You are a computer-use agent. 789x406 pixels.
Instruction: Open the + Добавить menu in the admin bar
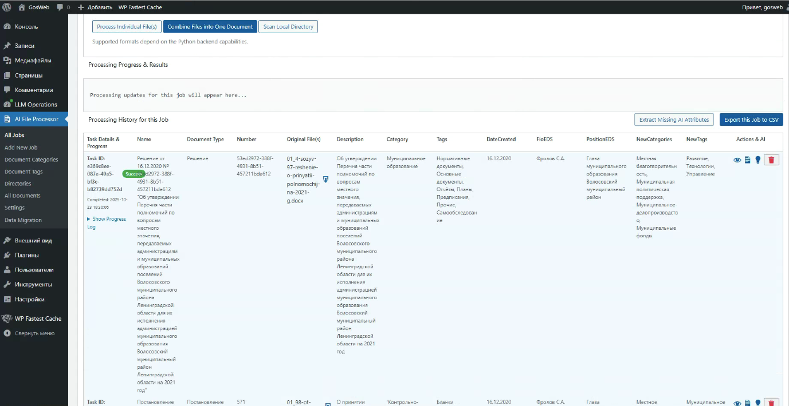pyautogui.click(x=96, y=6)
